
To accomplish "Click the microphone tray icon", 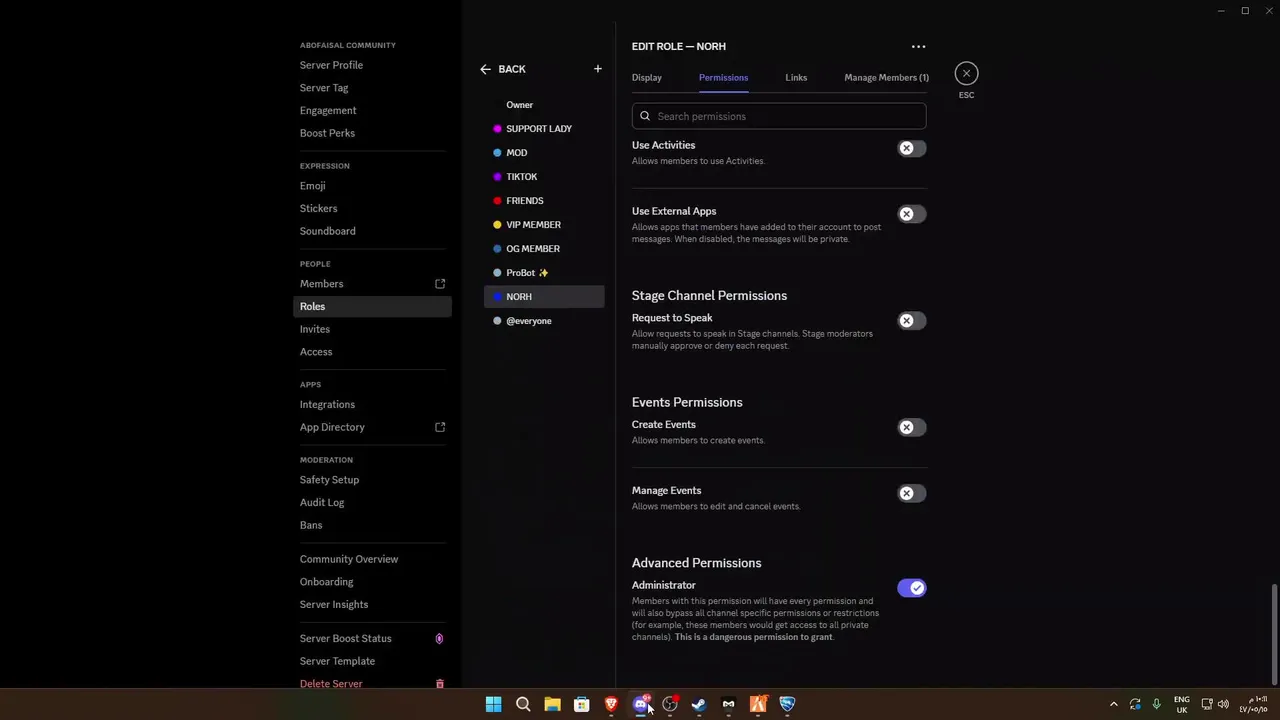I will click(x=1156, y=704).
